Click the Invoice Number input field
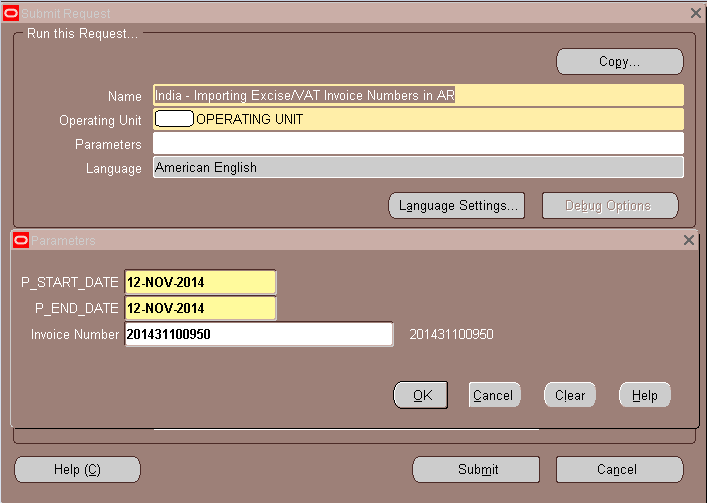The height and width of the screenshot is (503, 707). coord(259,334)
